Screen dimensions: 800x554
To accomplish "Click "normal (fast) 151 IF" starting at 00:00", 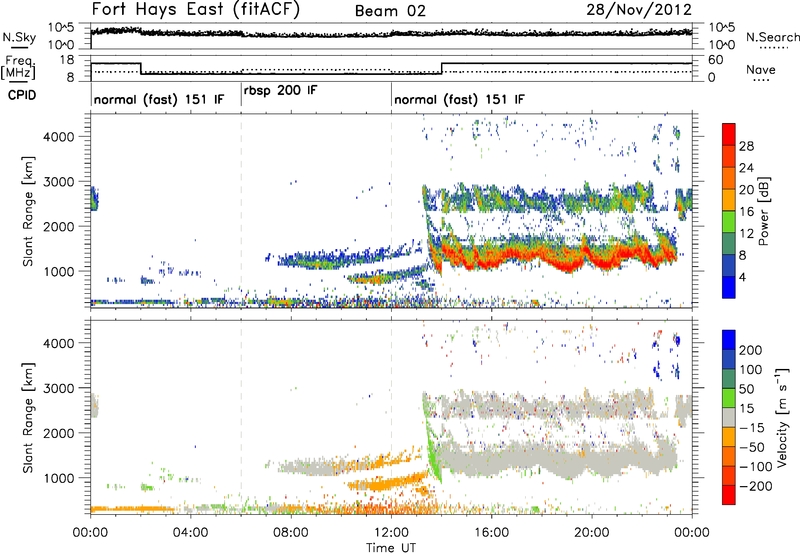I will point(159,99).
